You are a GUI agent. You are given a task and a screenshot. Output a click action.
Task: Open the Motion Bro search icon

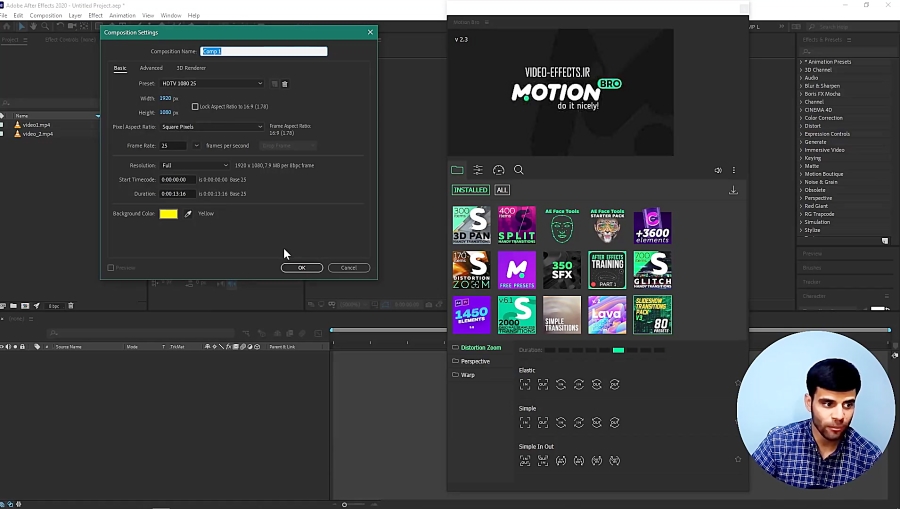519,170
